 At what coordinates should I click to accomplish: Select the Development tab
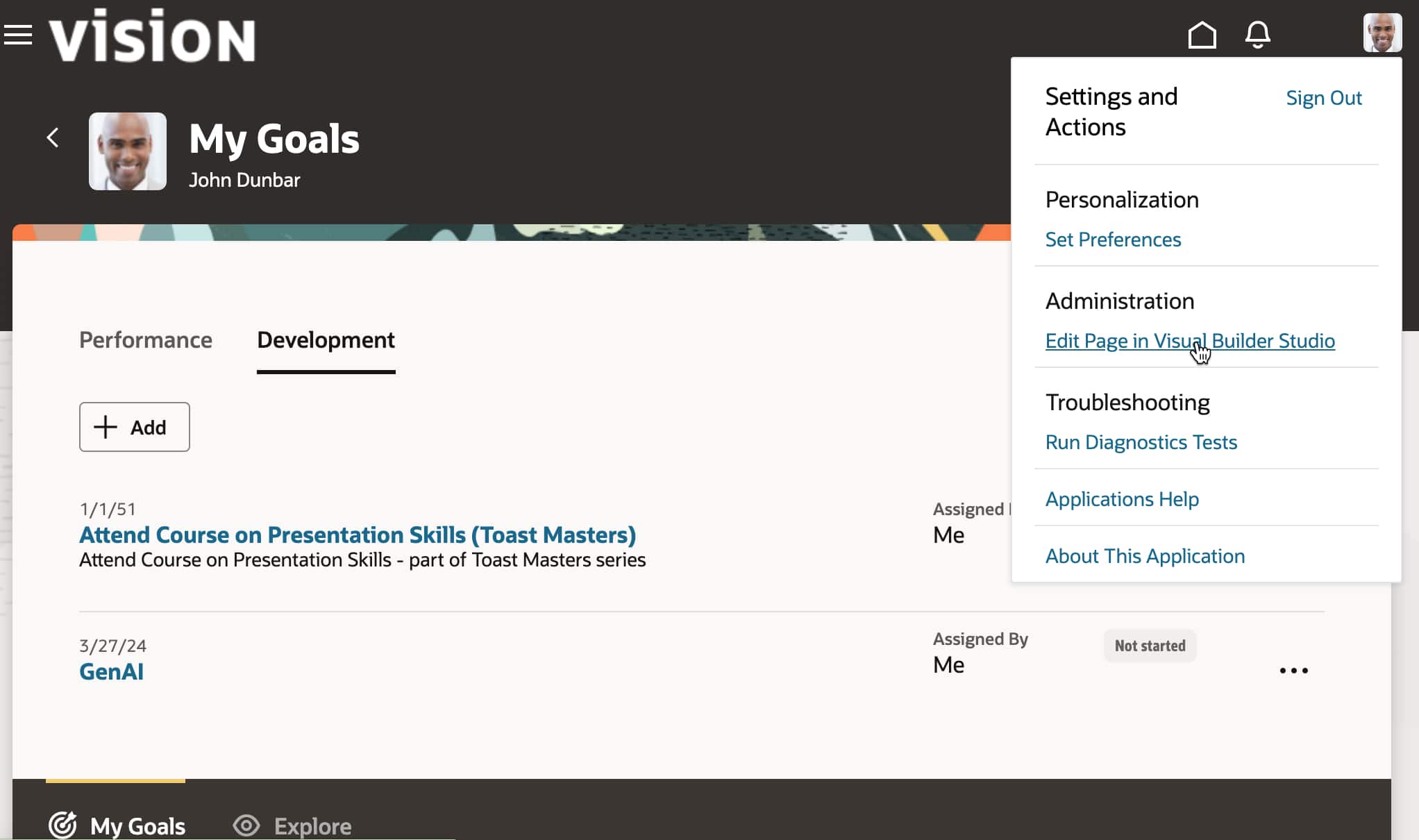pyautogui.click(x=326, y=340)
